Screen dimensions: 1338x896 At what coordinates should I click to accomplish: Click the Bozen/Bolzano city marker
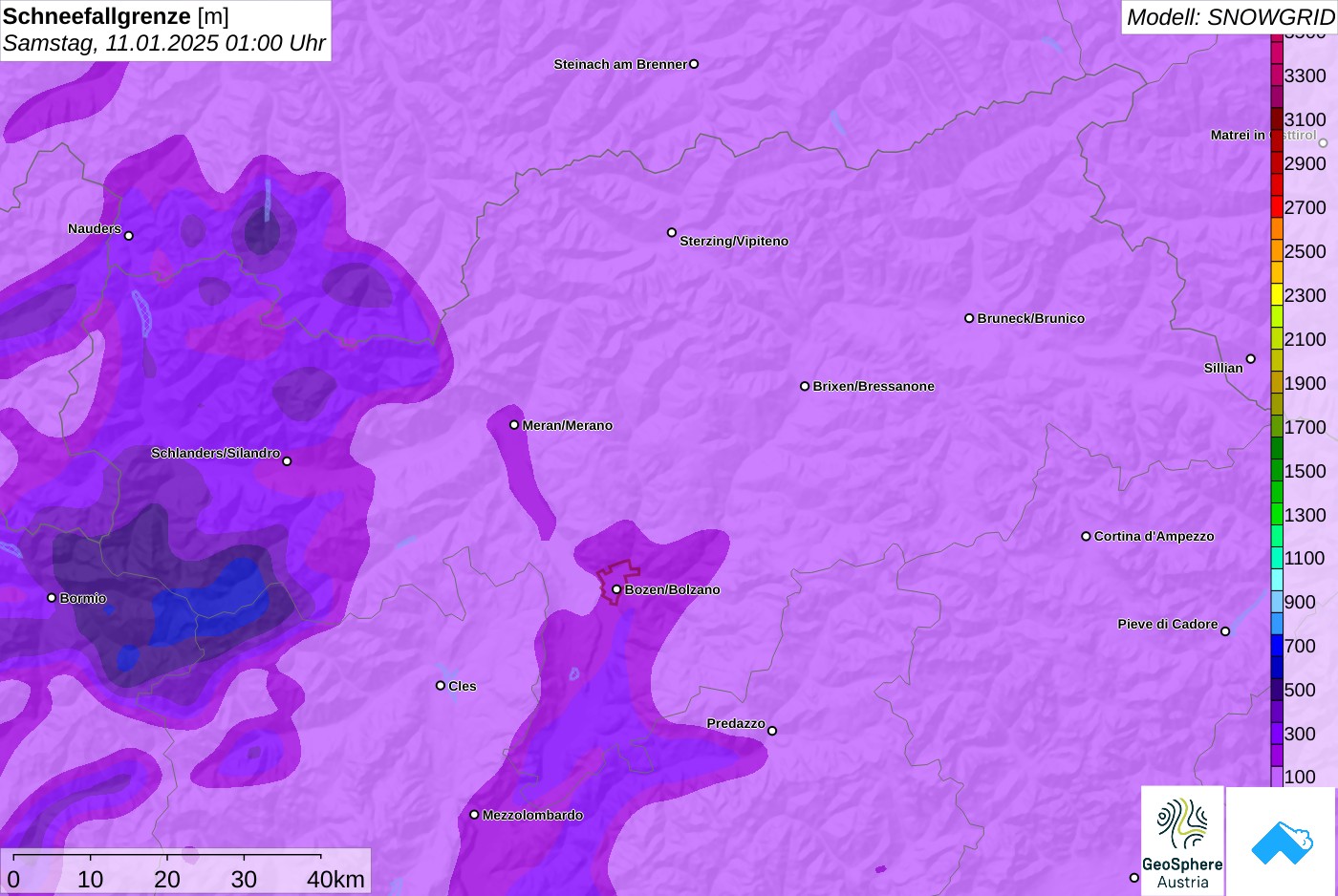[x=616, y=589]
